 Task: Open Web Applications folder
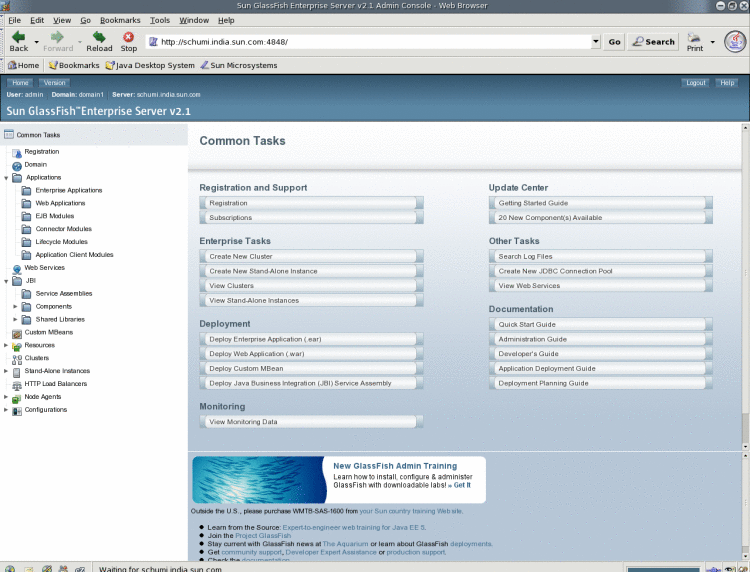tap(60, 203)
